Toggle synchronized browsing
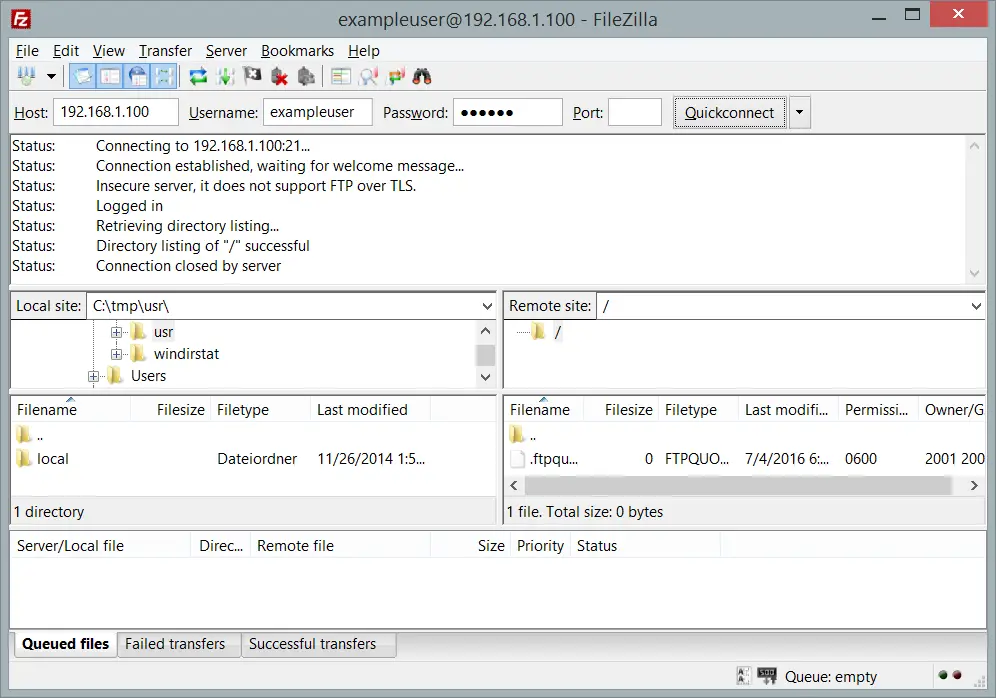 point(396,77)
